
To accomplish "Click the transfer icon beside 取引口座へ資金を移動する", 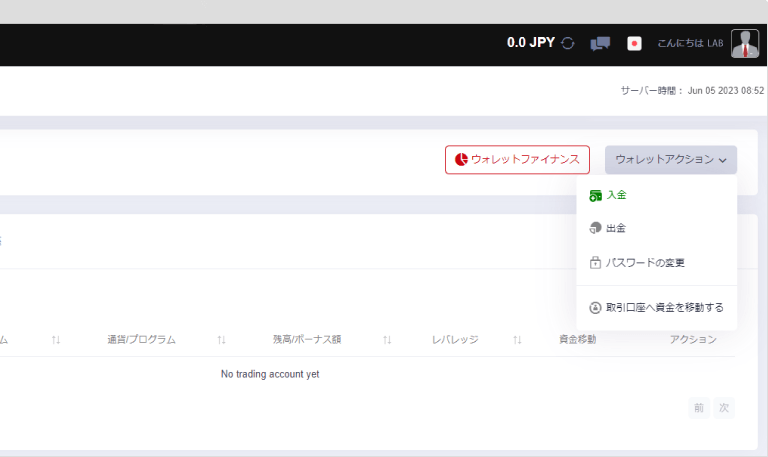I will [595, 308].
